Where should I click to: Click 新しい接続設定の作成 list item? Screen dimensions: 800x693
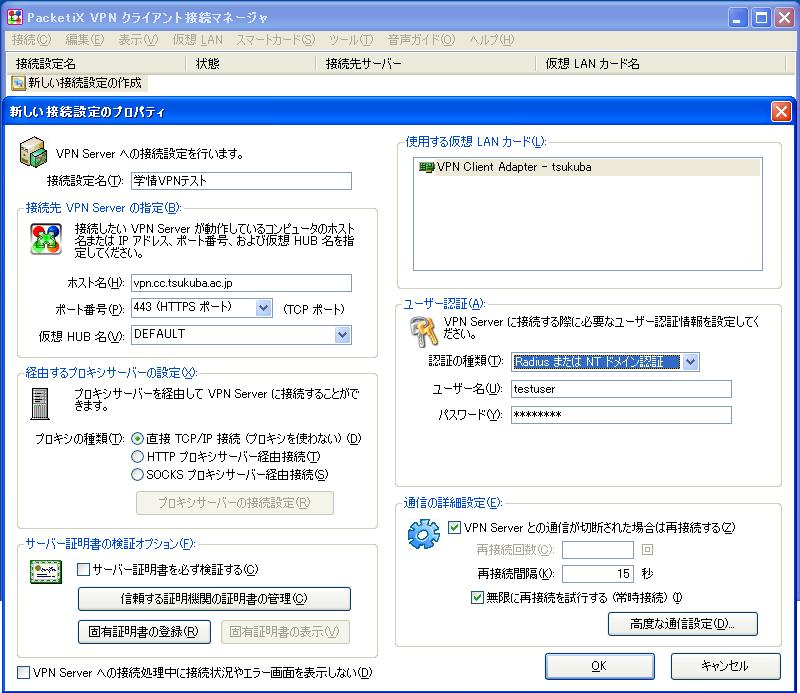click(x=79, y=83)
